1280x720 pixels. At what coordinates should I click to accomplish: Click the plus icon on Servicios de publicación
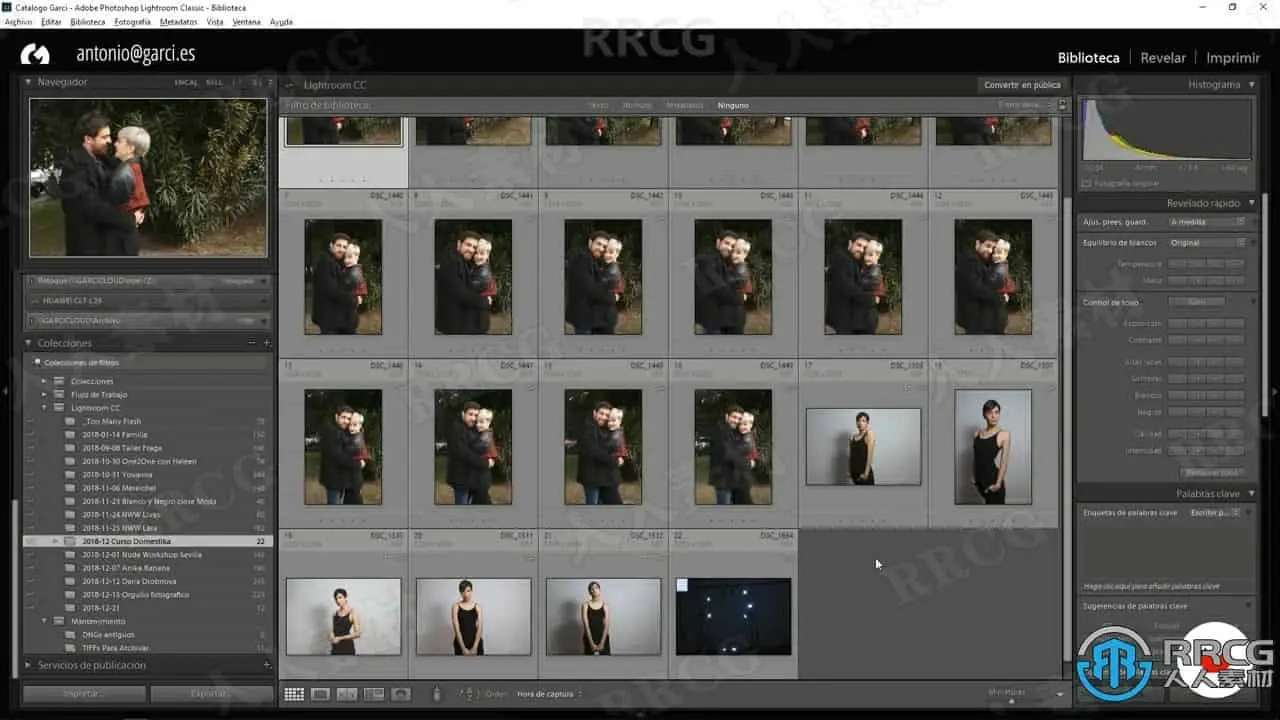coord(267,665)
